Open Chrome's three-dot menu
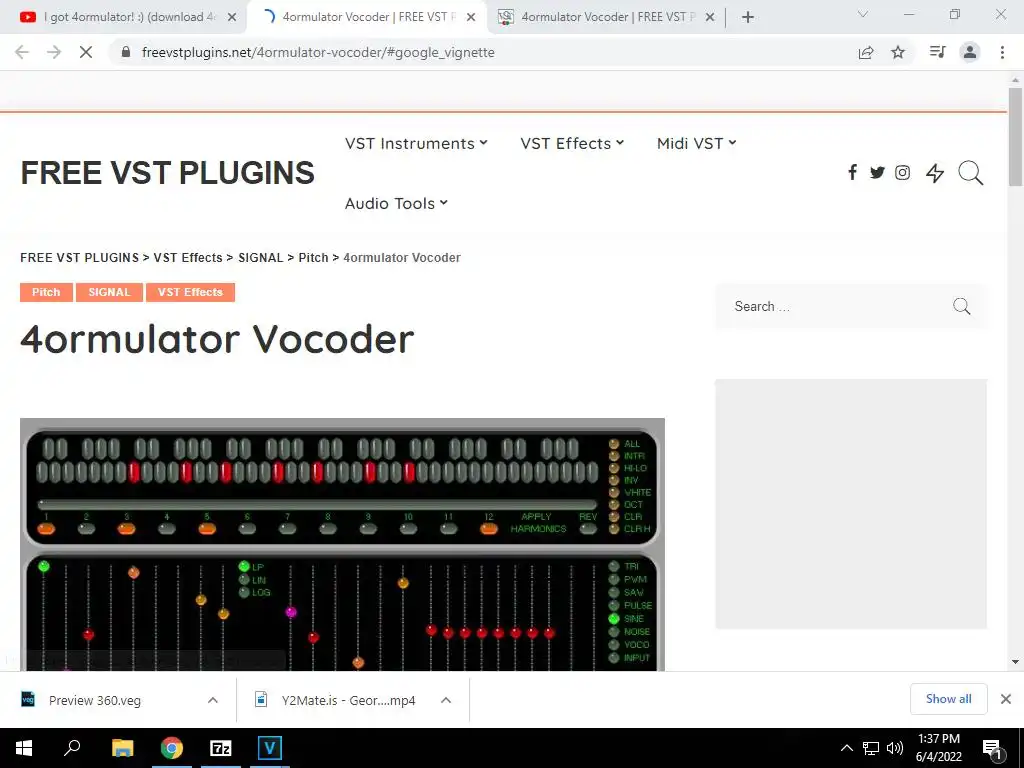 pos(1002,52)
